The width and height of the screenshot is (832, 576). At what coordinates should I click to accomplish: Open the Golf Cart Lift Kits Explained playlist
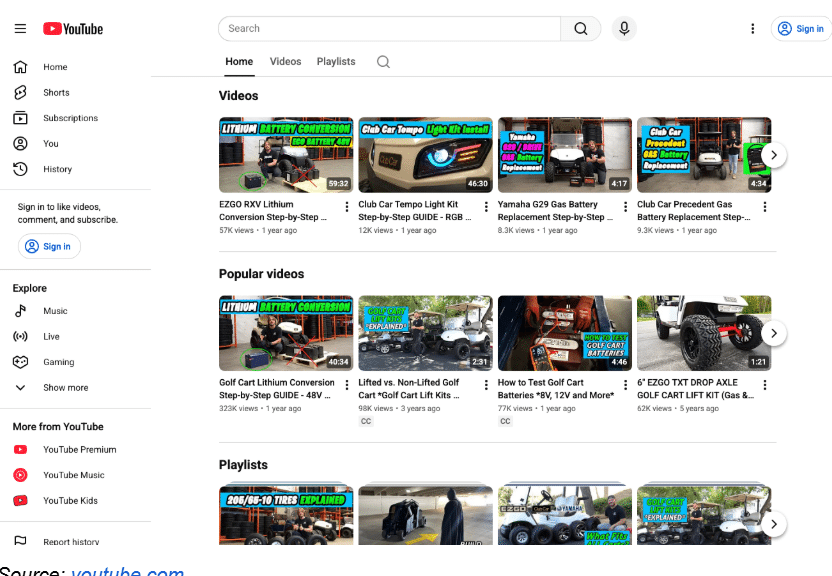(x=704, y=513)
